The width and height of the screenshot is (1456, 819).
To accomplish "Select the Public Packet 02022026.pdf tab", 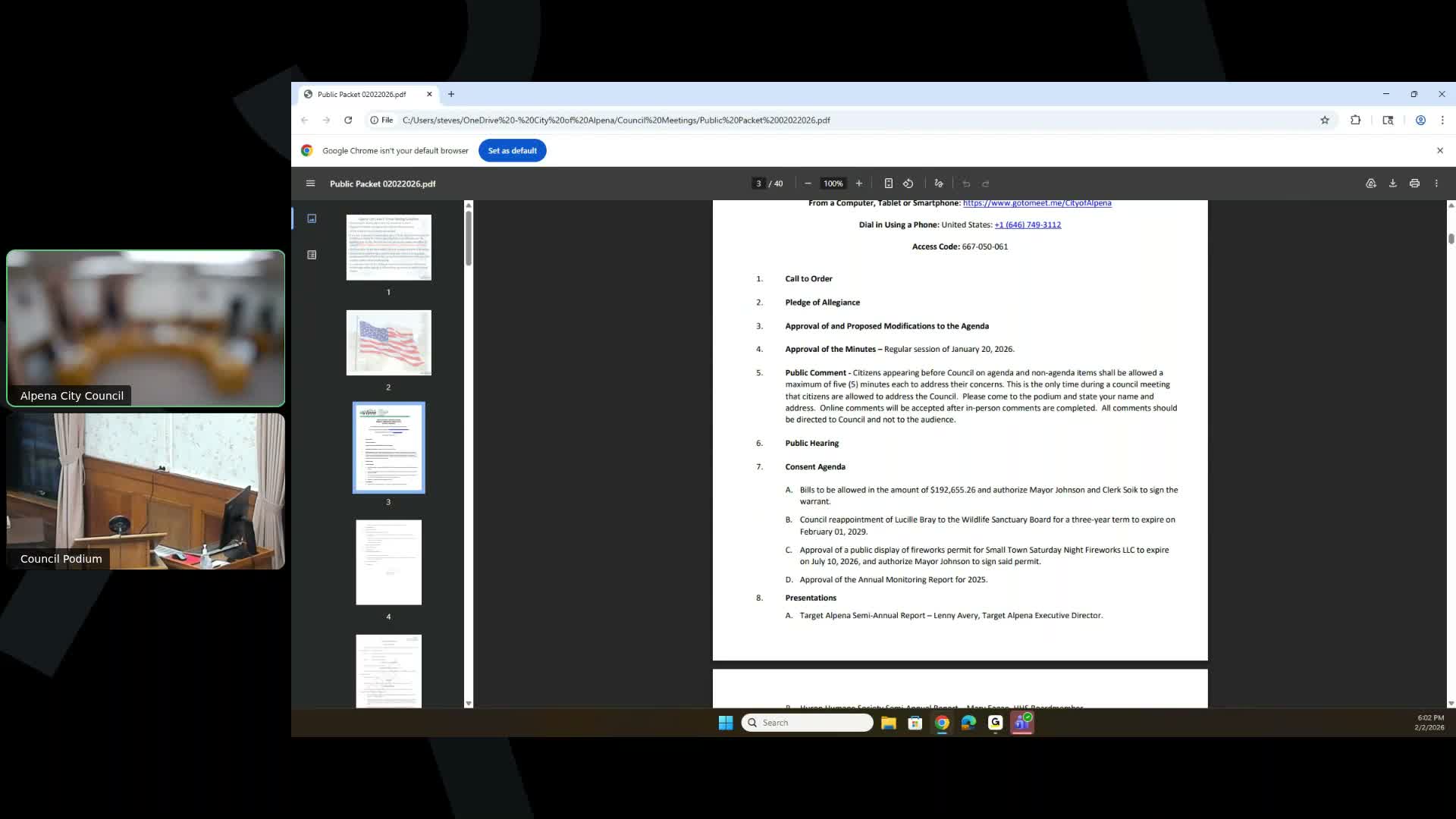I will [x=362, y=94].
